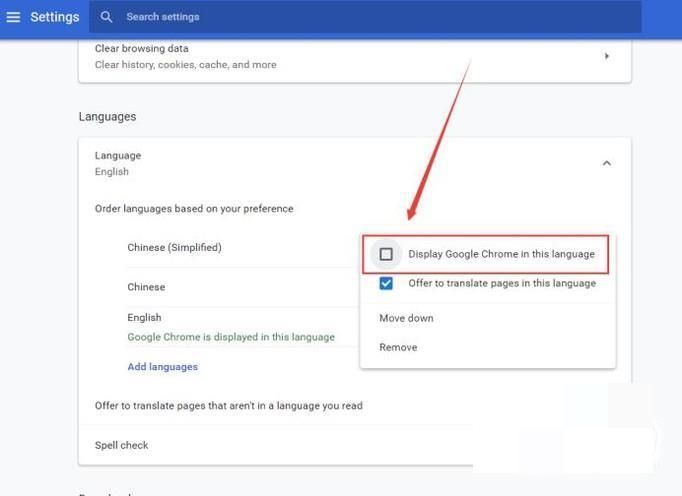Check Display Google Chrome in this language
This screenshot has width=682, height=496.
[x=386, y=254]
